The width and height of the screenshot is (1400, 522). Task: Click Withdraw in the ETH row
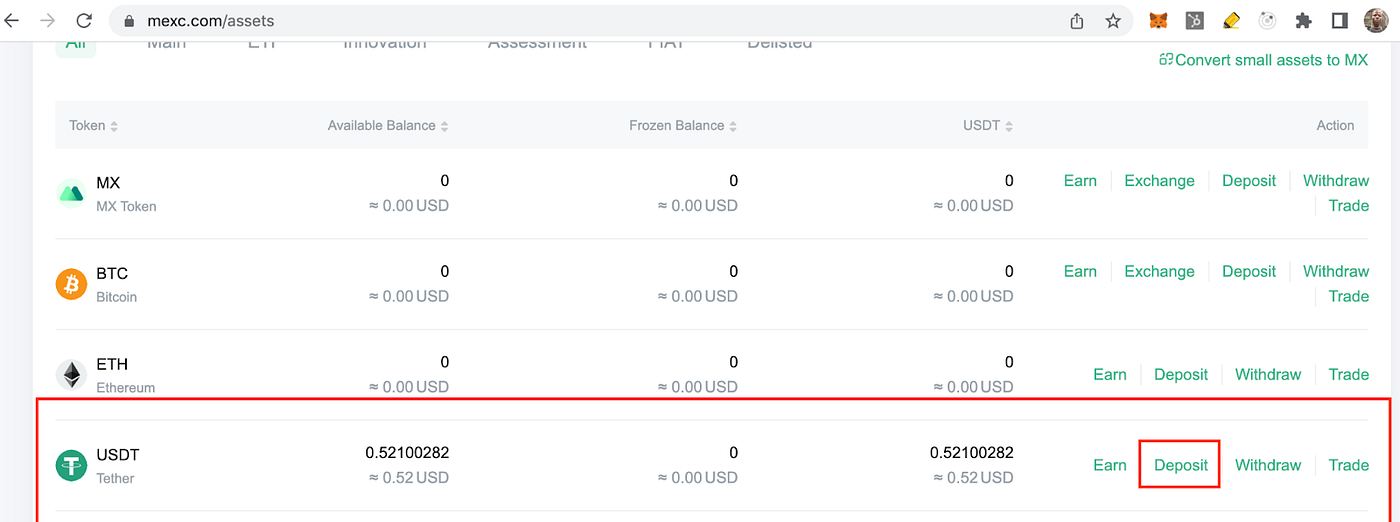(x=1268, y=374)
